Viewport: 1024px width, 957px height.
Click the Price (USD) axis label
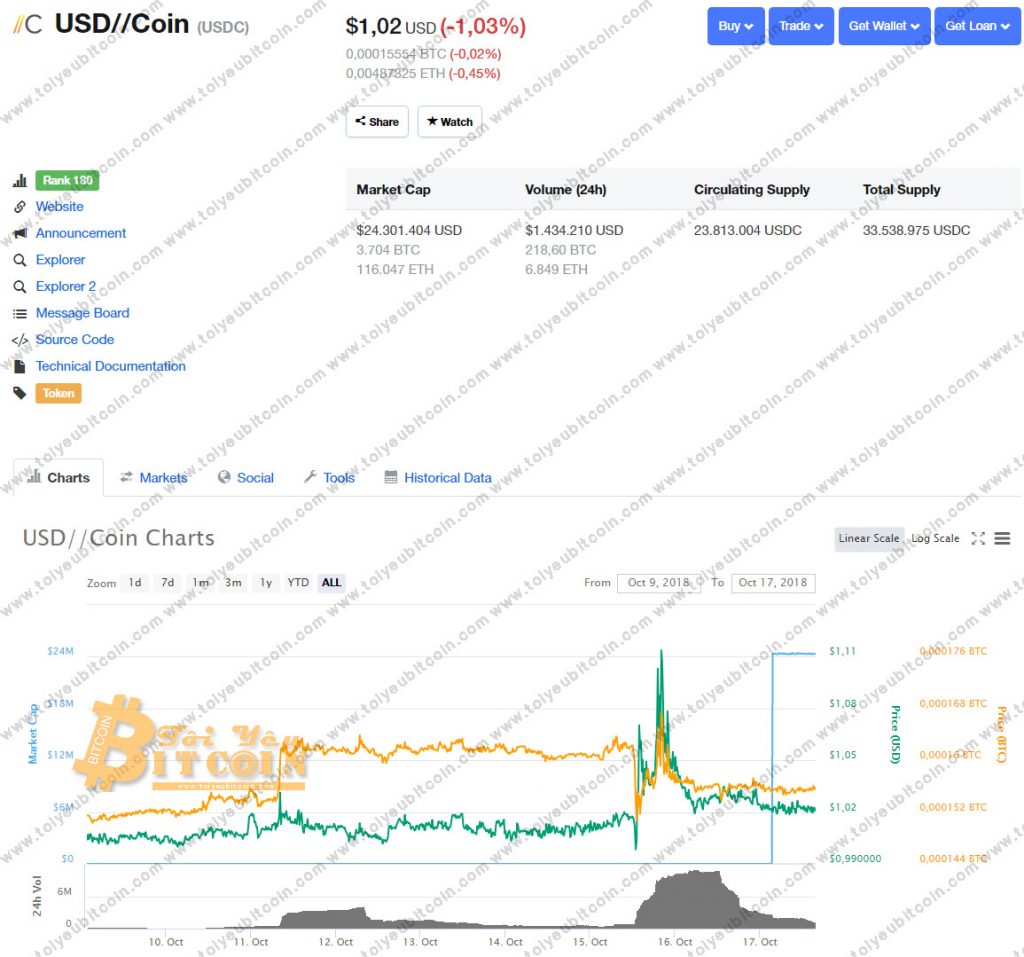[x=896, y=735]
